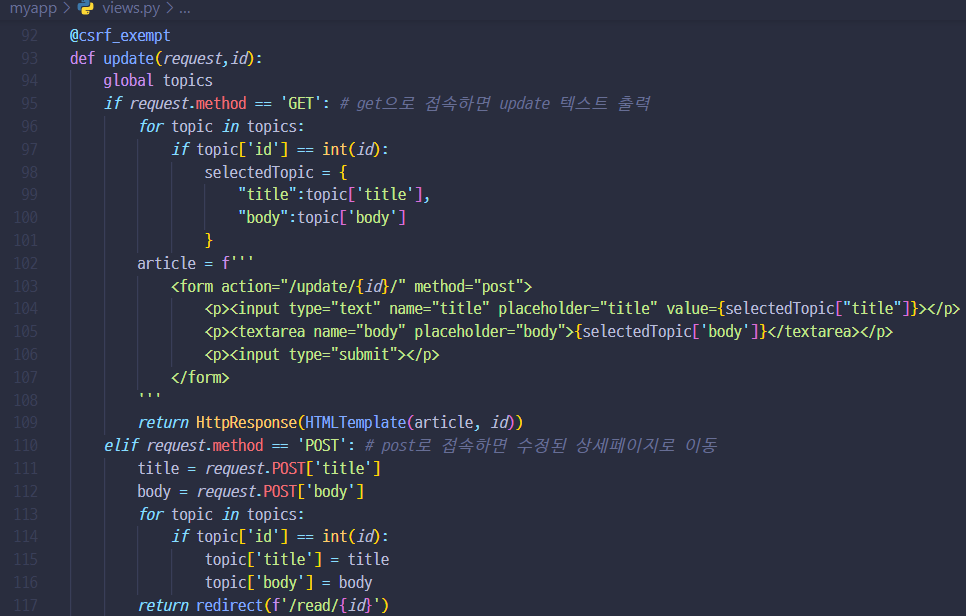The width and height of the screenshot is (966, 616).
Task: Click the Korean comment about get on line 95
Action: pyautogui.click(x=495, y=103)
